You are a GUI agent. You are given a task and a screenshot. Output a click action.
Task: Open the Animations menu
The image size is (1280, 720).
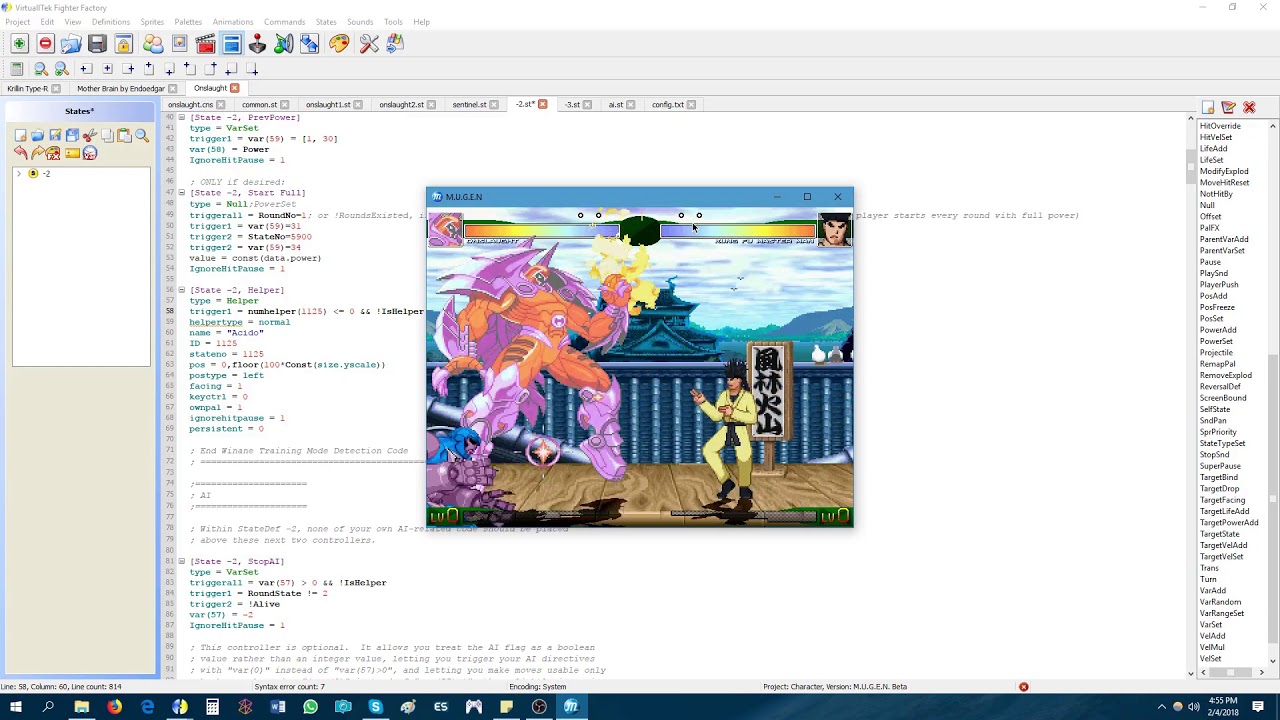click(x=232, y=22)
